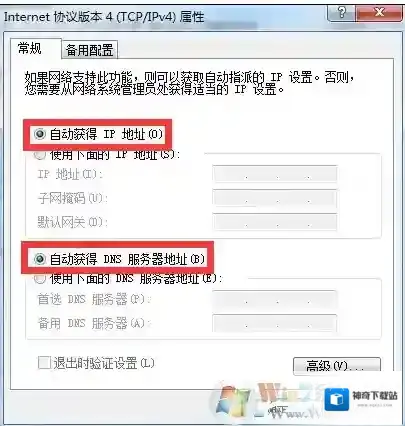Open the 高级 advanced settings button
This screenshot has height=426, width=405.
pyautogui.click(x=337, y=366)
